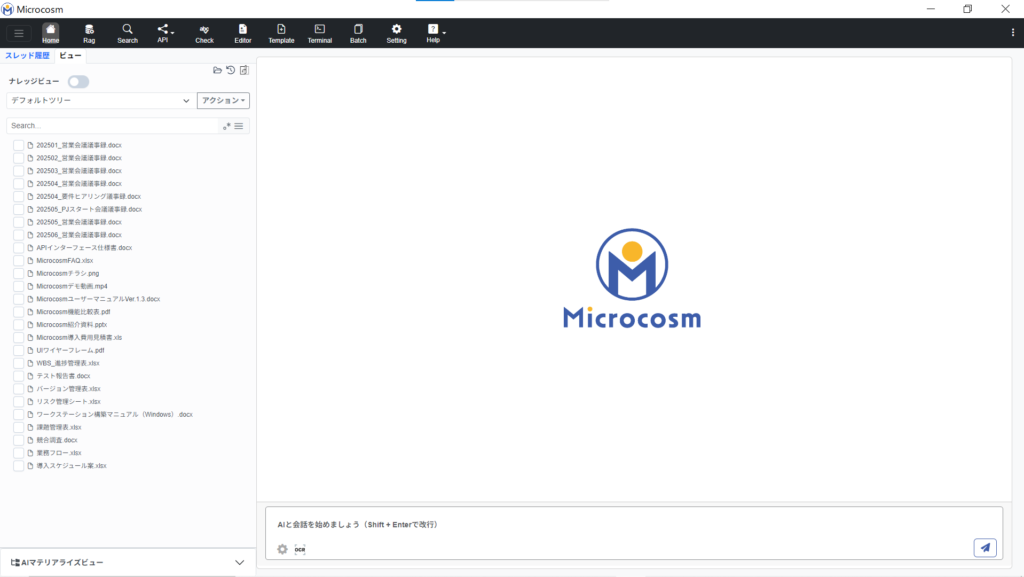This screenshot has width=1024, height=577.
Task: Go to the Home toolbar icon
Action: pos(50,33)
